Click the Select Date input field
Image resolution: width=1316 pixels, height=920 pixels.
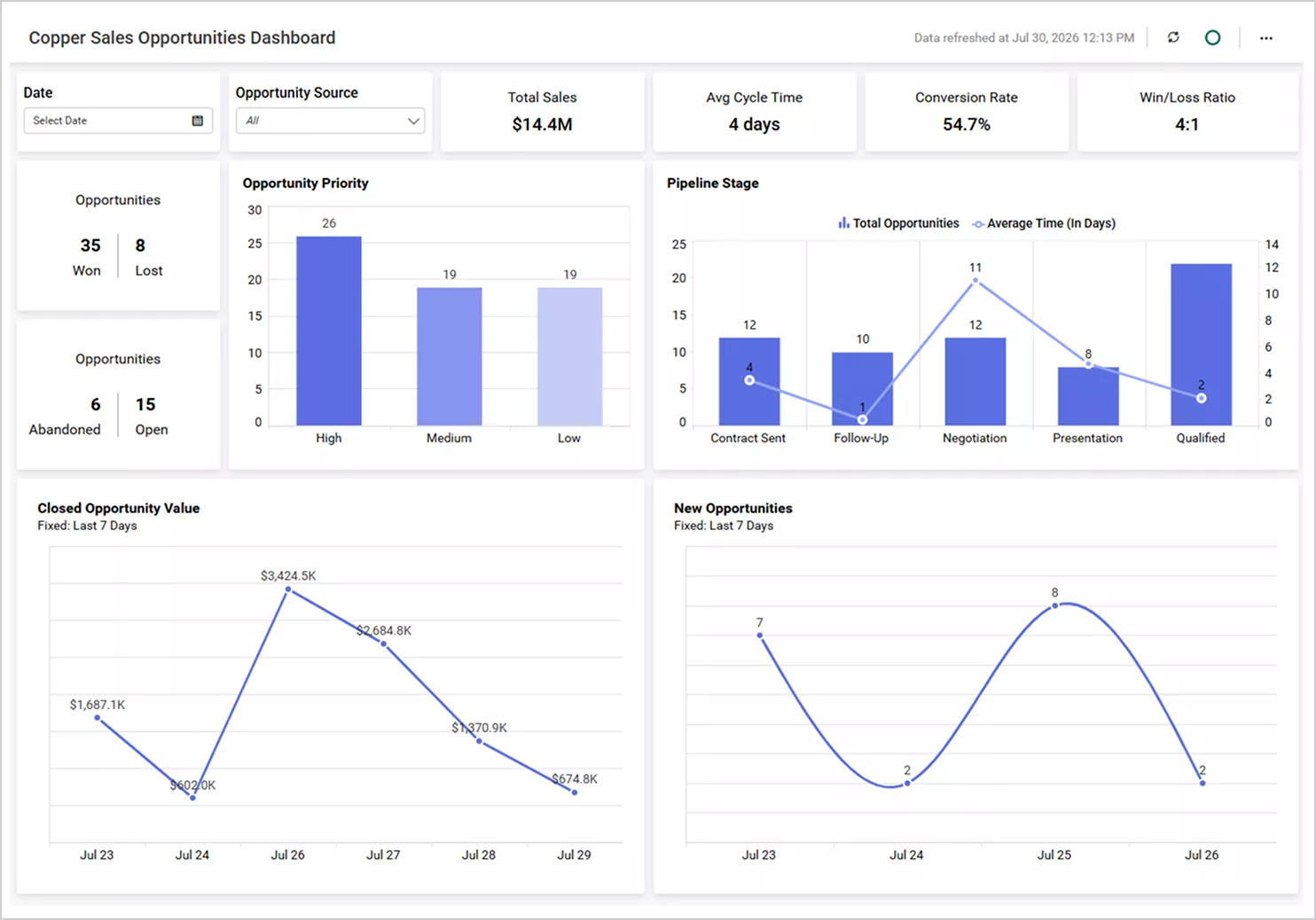tap(118, 121)
